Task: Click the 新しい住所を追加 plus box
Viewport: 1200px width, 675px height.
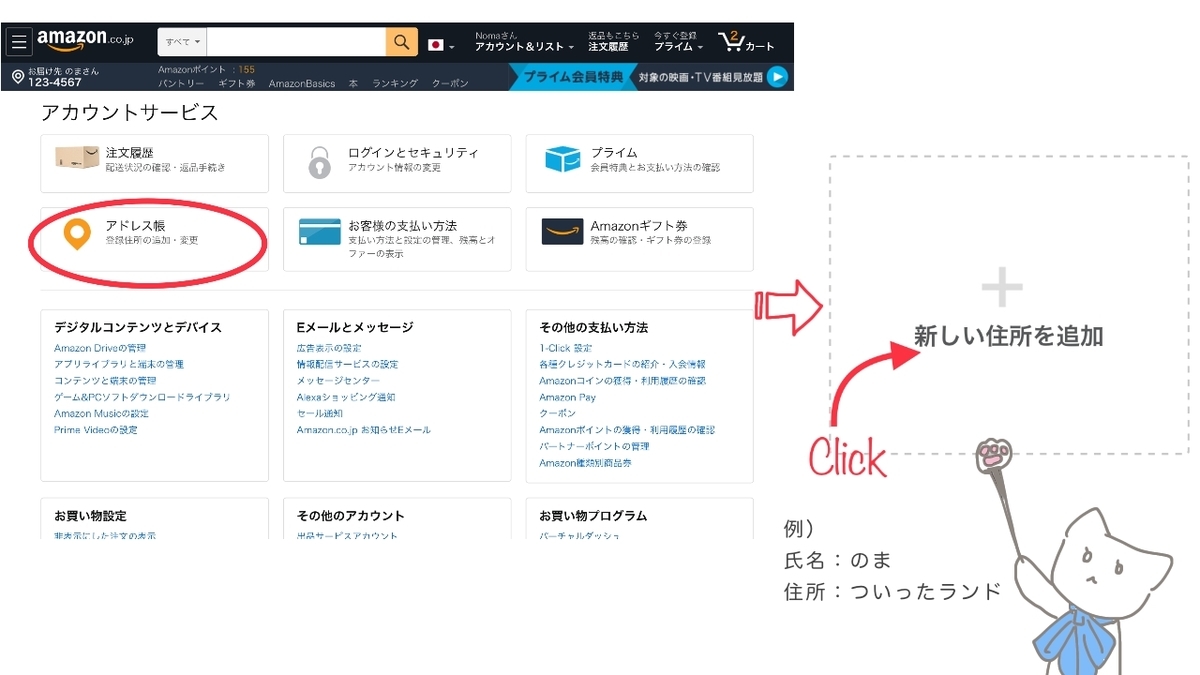Action: (x=1008, y=305)
